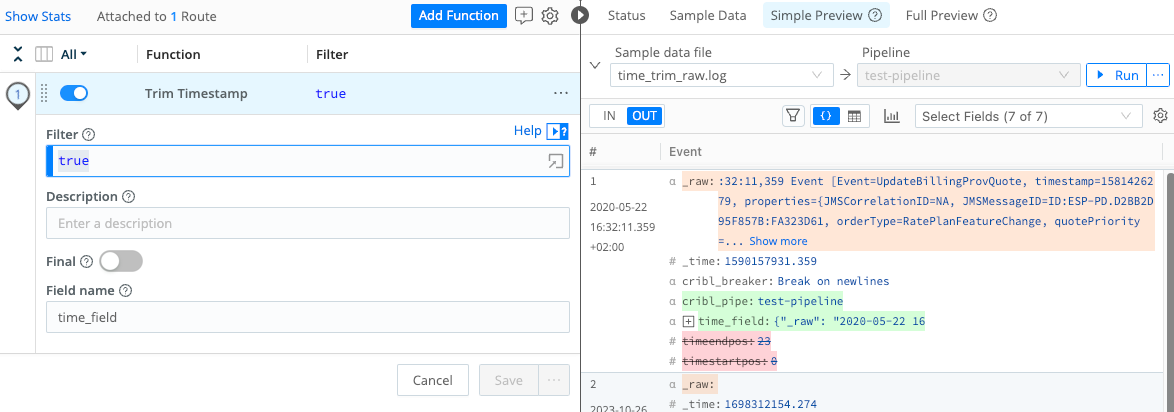Open Run button more options
This screenshot has width=1174, height=412.
coord(1158,76)
